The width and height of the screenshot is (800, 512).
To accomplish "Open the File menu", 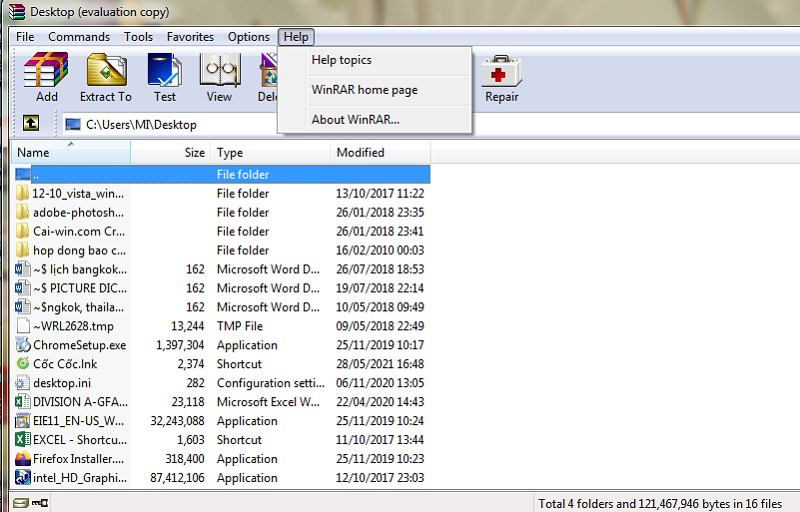I will pos(25,37).
